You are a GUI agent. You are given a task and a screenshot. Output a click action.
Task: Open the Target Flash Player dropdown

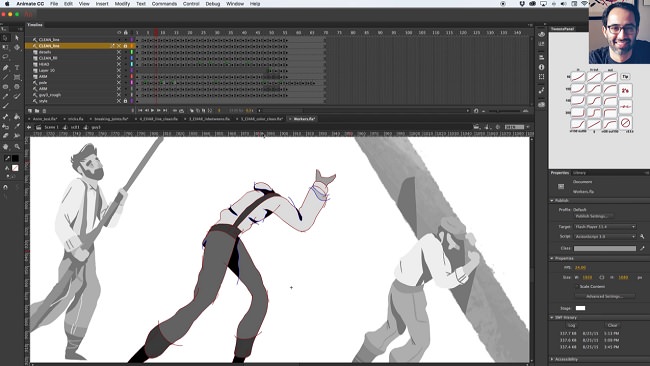coord(605,227)
